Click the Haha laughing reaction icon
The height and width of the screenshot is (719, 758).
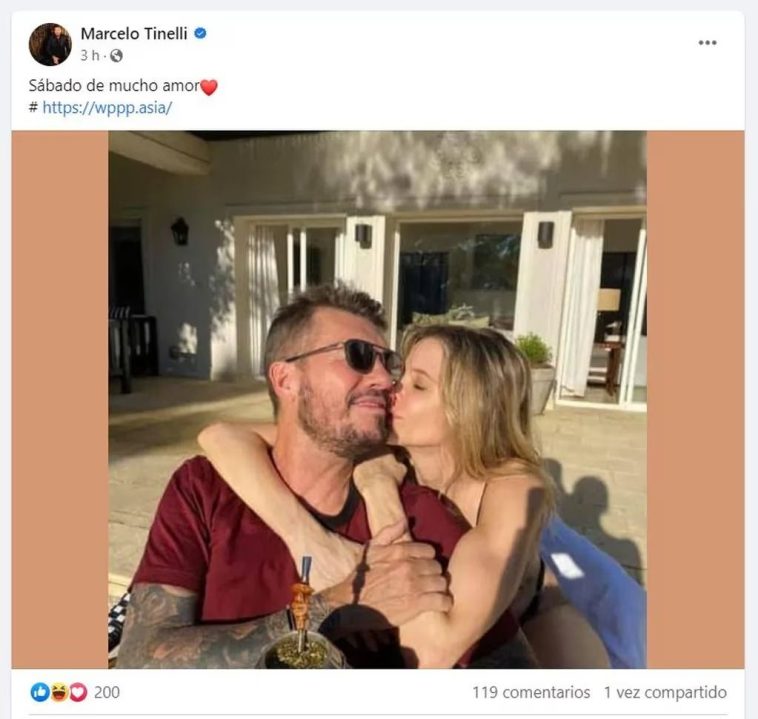(59, 692)
